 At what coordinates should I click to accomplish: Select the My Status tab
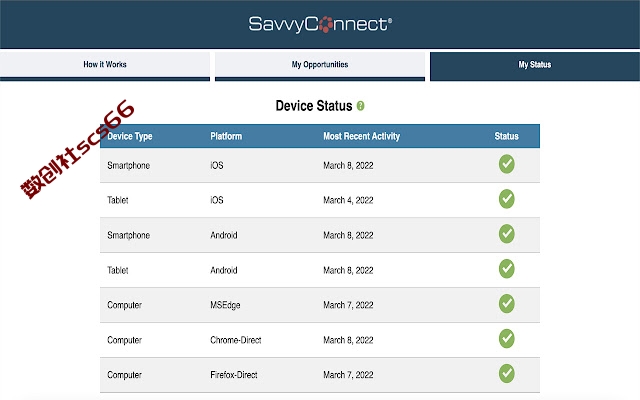point(535,66)
